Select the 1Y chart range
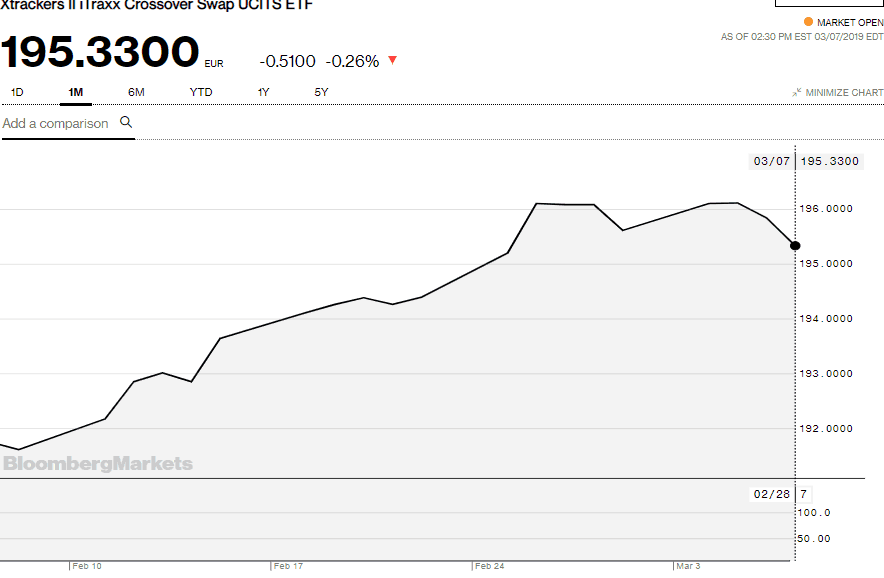884x578 pixels. click(x=263, y=92)
